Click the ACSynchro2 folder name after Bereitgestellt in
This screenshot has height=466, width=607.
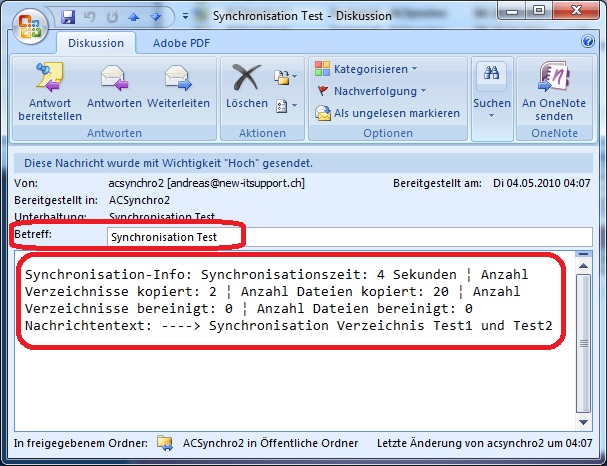tap(139, 200)
